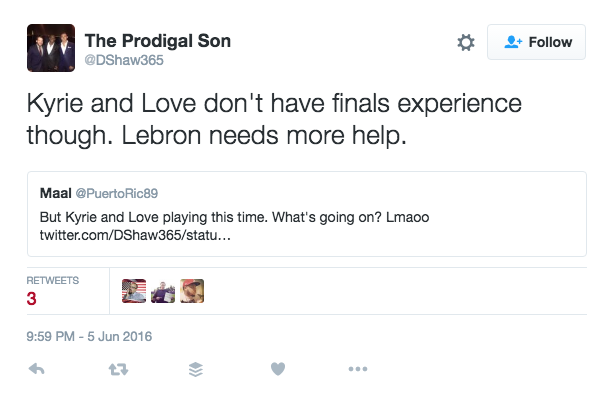
Task: Like the tweet with heart icon
Action: pos(278,369)
